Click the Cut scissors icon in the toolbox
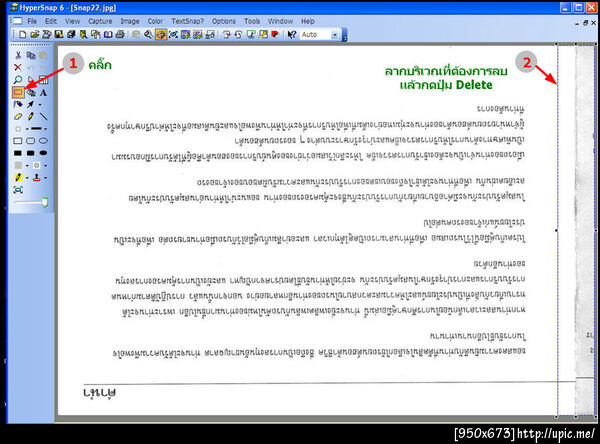 [x=18, y=56]
